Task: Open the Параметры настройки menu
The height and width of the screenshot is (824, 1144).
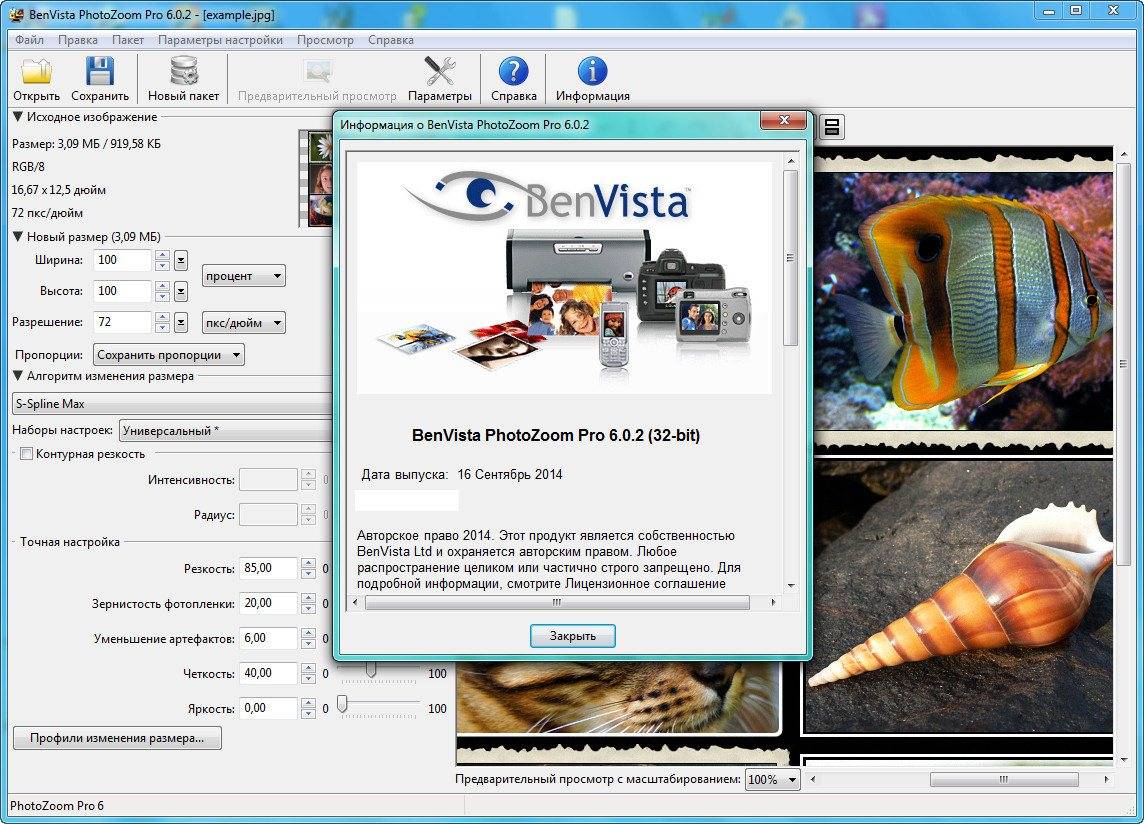Action: [x=220, y=40]
